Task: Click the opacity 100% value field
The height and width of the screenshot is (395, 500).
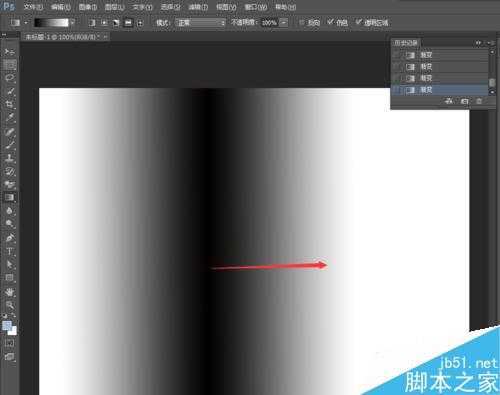Action: [x=269, y=23]
